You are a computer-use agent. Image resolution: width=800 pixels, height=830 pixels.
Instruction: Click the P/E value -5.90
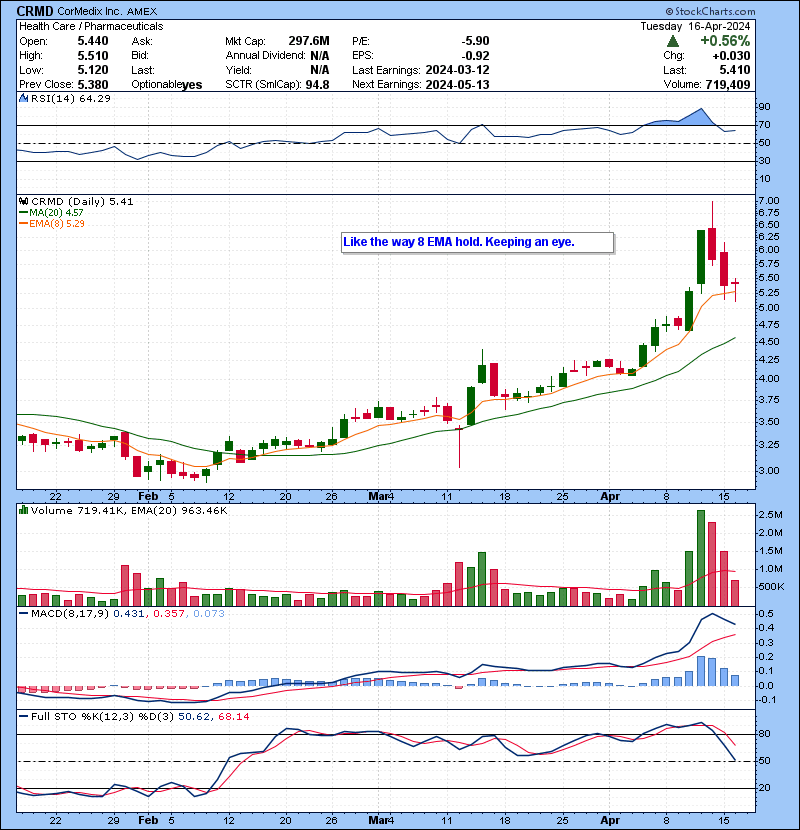[475, 41]
